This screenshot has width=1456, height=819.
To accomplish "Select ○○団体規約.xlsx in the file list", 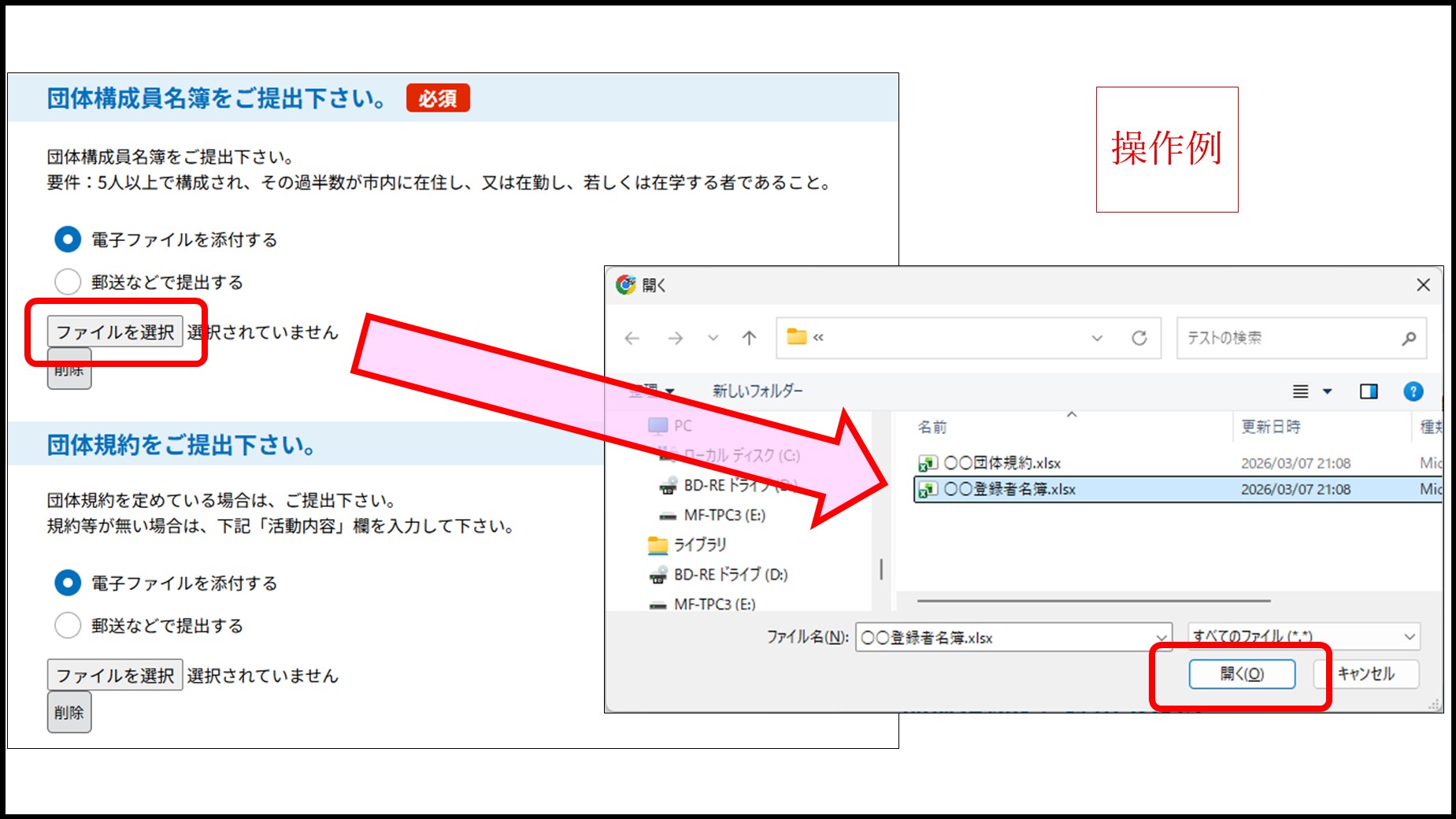I will click(x=1002, y=463).
